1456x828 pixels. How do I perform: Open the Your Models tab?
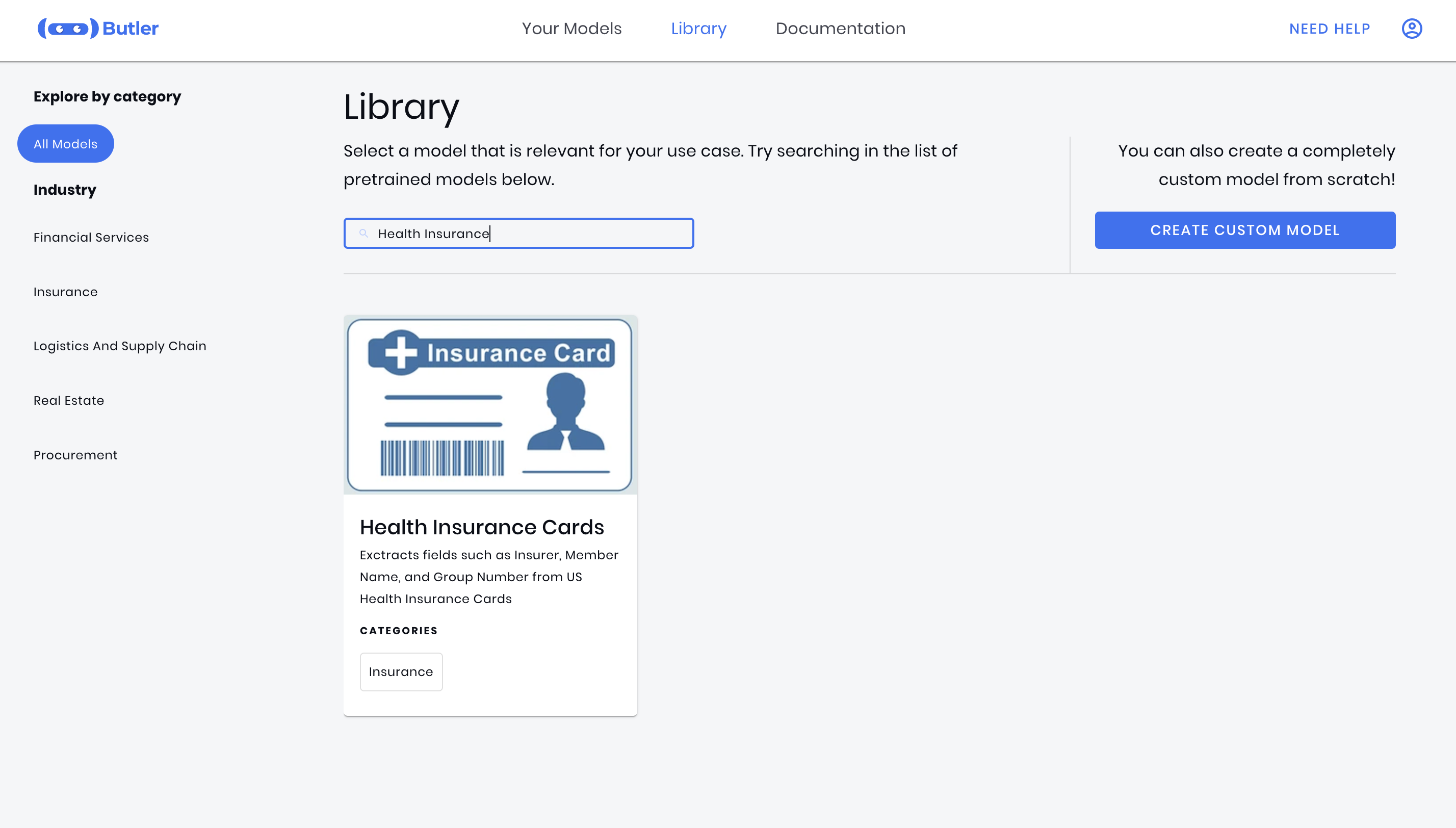point(571,29)
